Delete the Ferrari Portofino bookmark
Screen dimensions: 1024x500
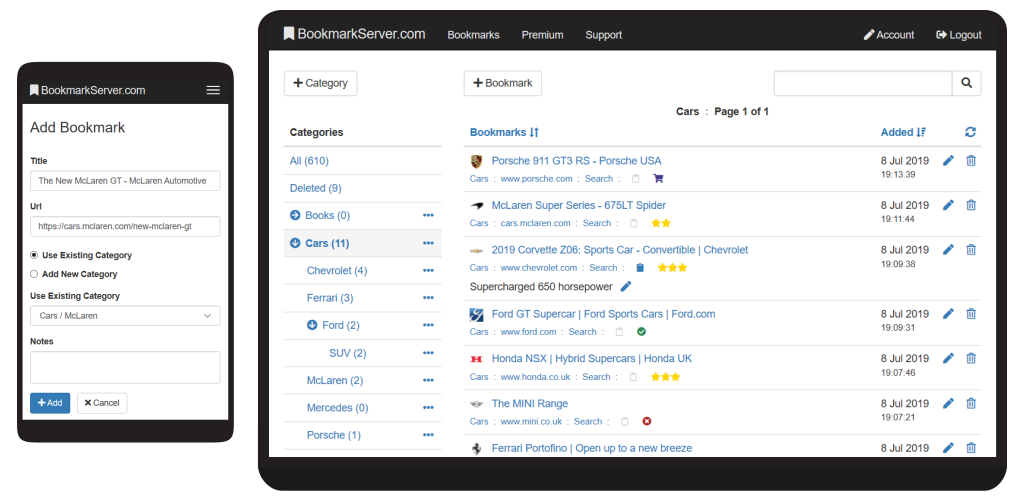pyautogui.click(x=971, y=448)
